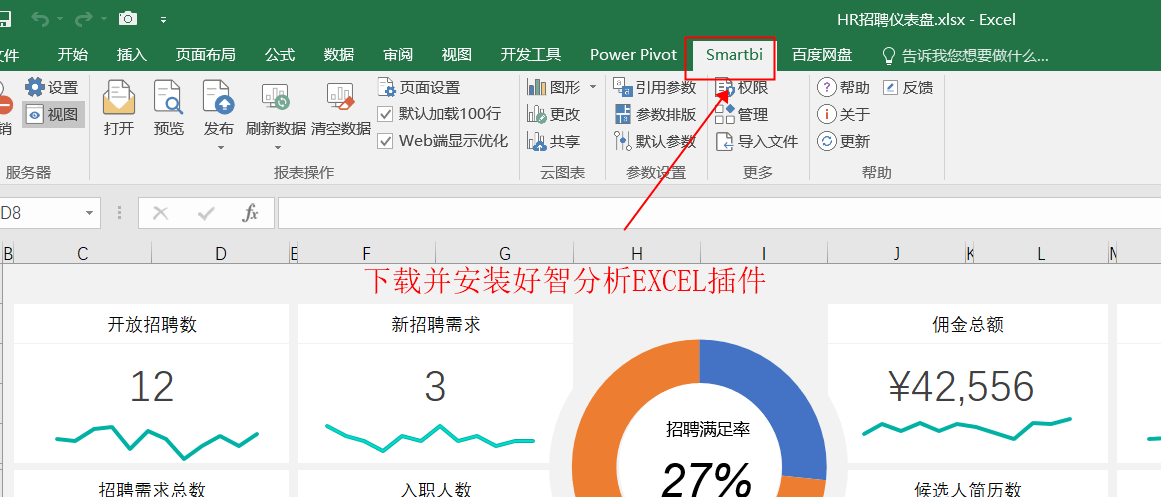Open the Power Pivot tab
This screenshot has width=1161, height=497.
[x=633, y=55]
